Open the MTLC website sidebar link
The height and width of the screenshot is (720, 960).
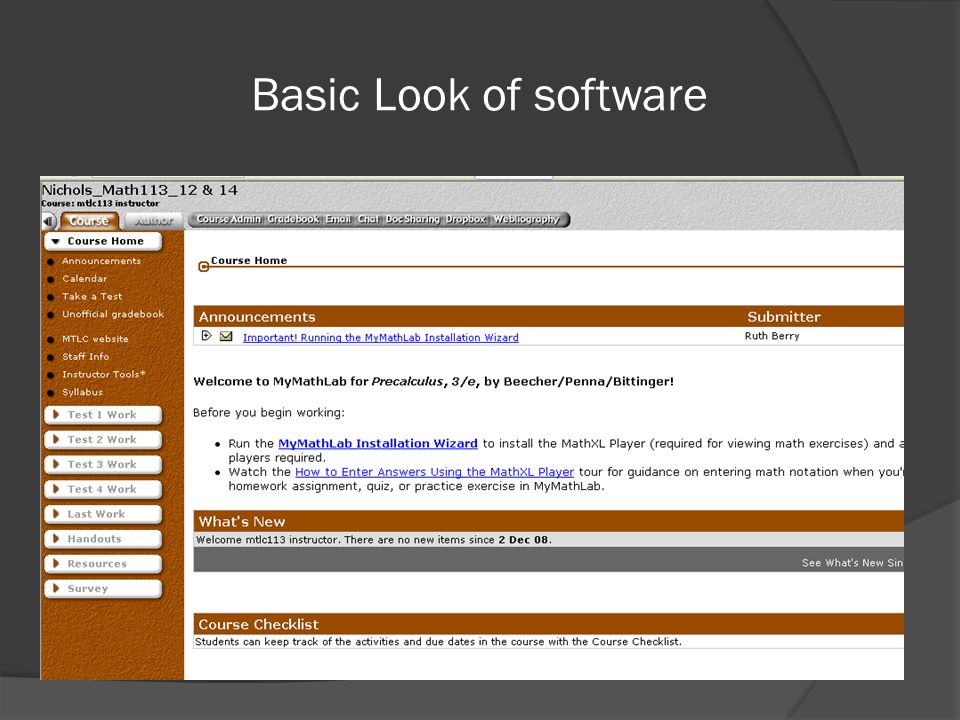[x=95, y=339]
